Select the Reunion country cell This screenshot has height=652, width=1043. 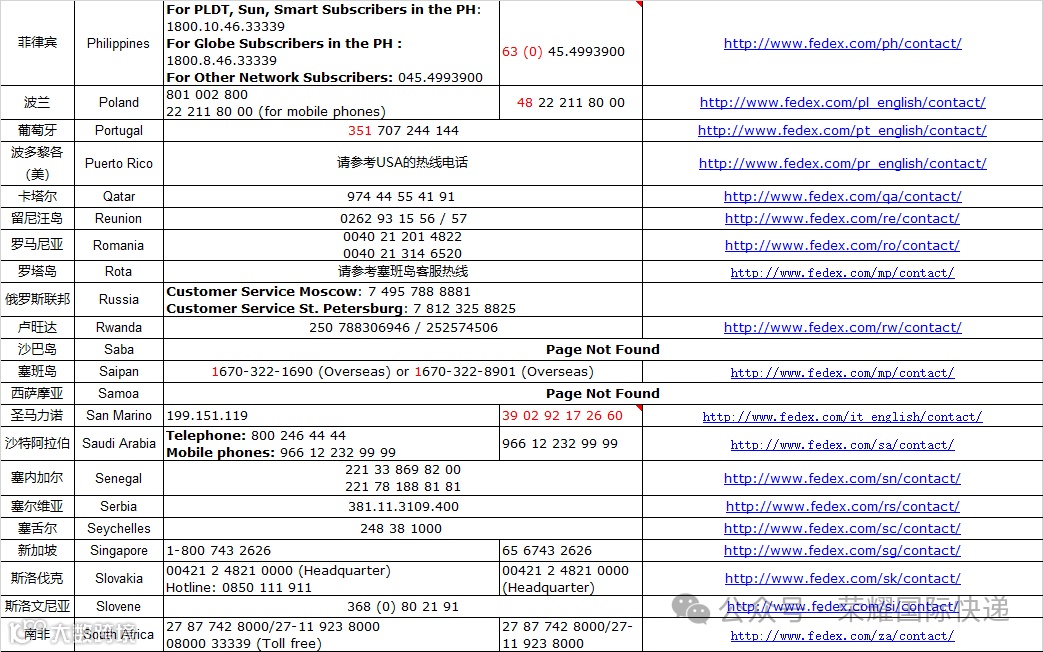click(x=118, y=218)
